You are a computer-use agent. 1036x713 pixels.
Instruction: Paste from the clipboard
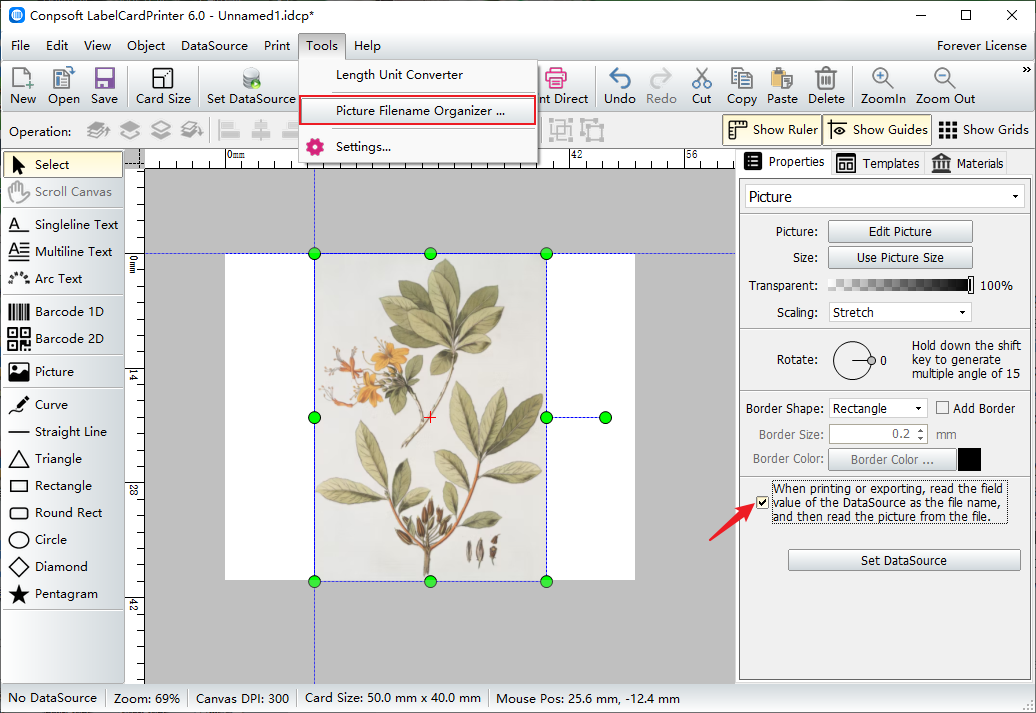(782, 86)
